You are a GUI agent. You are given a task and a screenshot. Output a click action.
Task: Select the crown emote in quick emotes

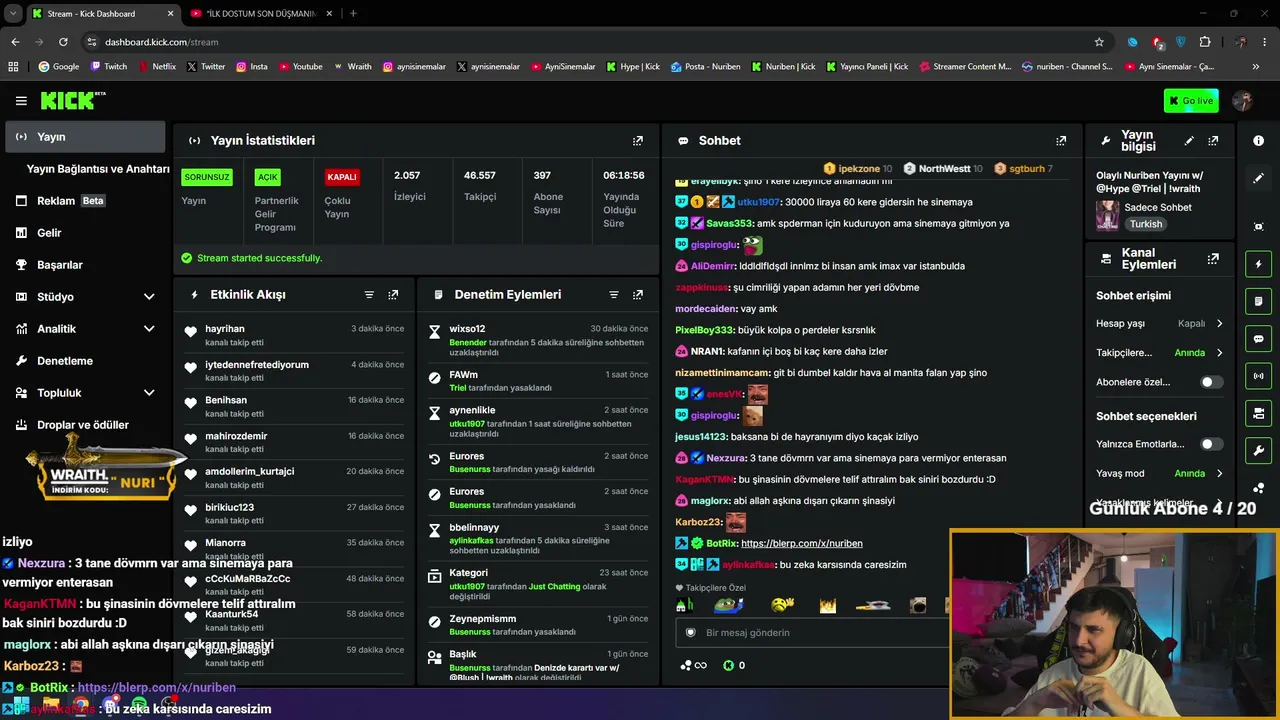(x=827, y=605)
